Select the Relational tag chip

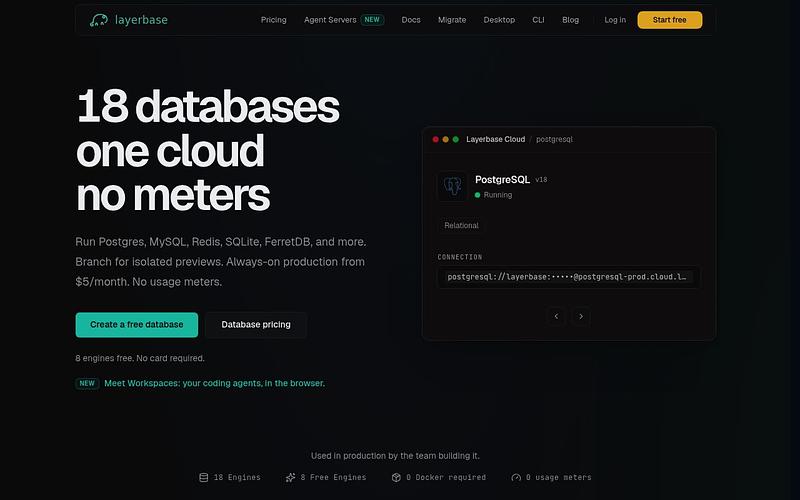461,225
